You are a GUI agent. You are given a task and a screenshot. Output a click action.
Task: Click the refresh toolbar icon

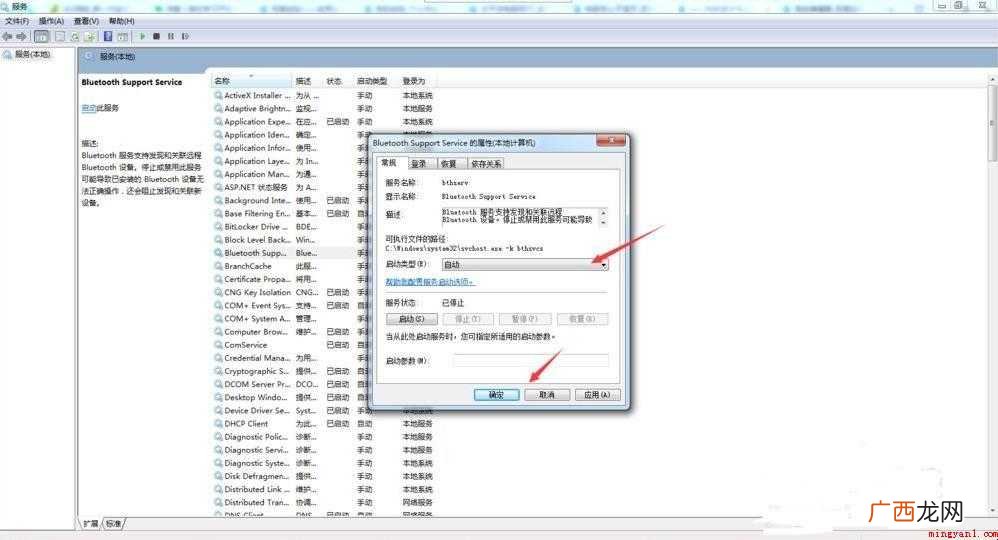(x=75, y=36)
